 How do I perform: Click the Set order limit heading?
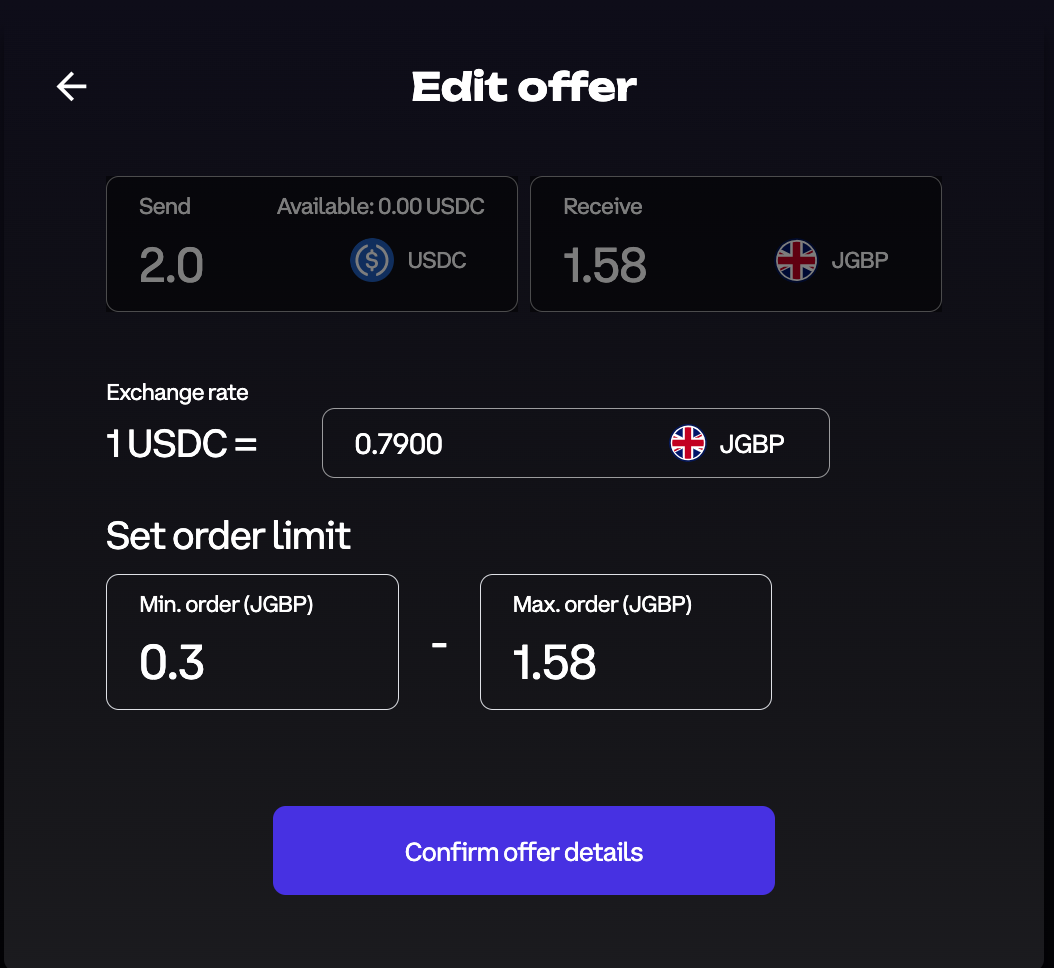(228, 536)
